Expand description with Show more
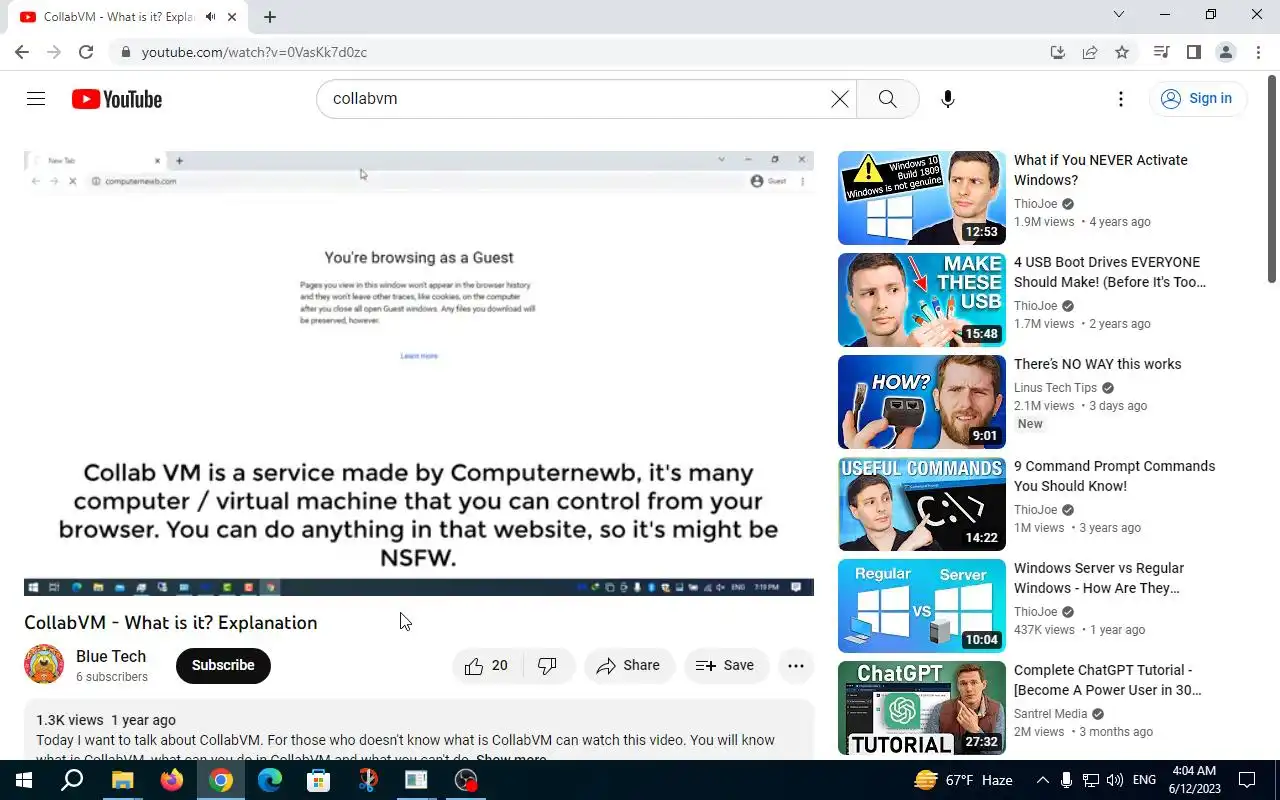 tap(511, 757)
